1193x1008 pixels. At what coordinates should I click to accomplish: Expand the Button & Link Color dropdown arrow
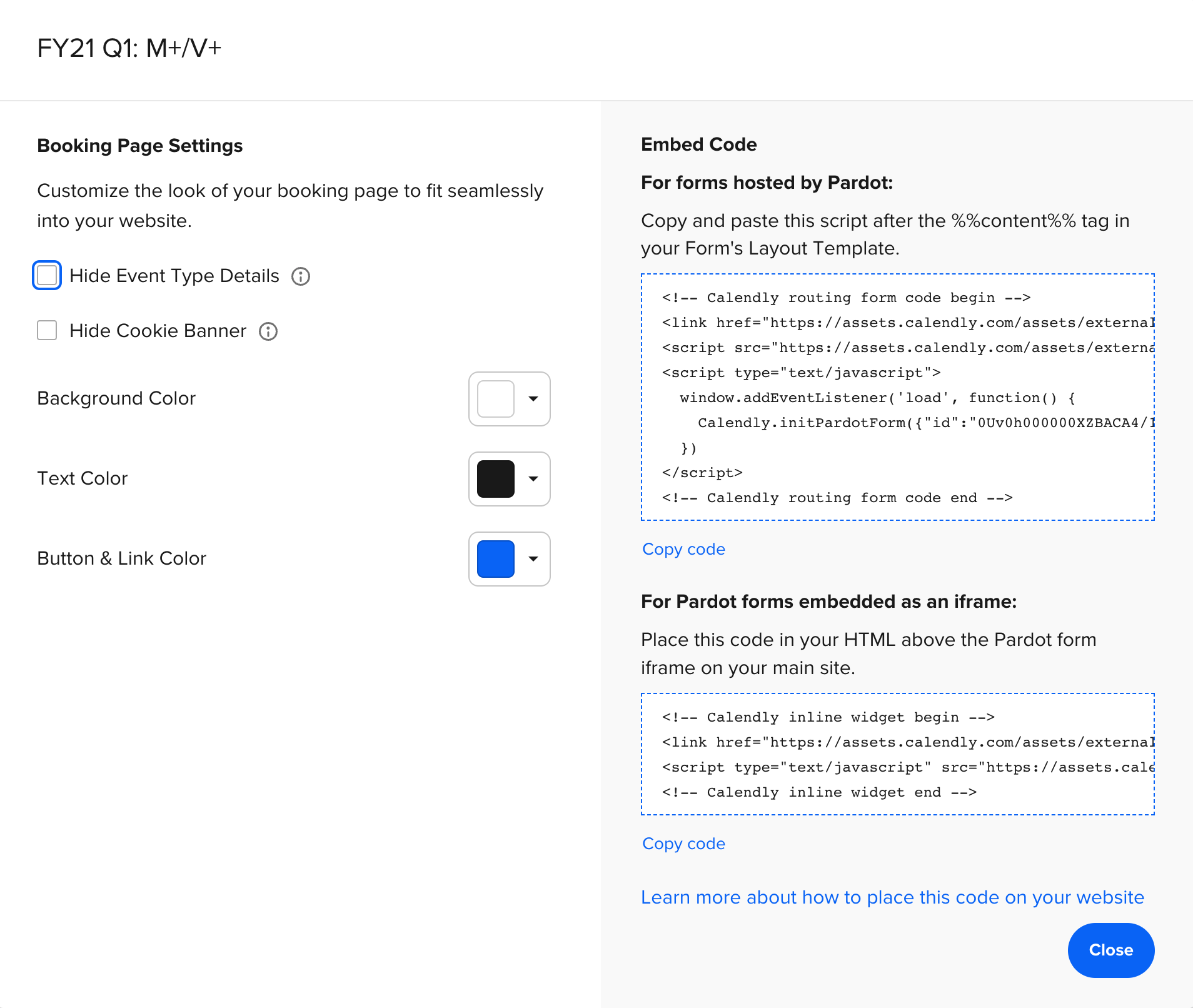[x=533, y=559]
